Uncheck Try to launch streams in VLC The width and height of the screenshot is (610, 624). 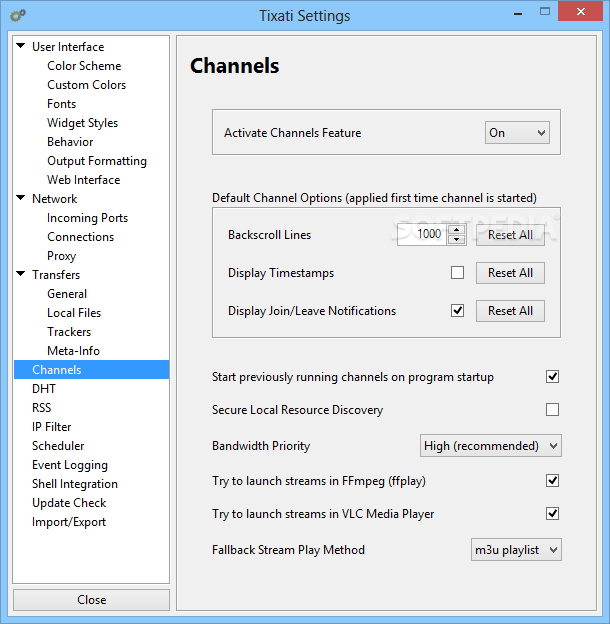pyautogui.click(x=552, y=514)
